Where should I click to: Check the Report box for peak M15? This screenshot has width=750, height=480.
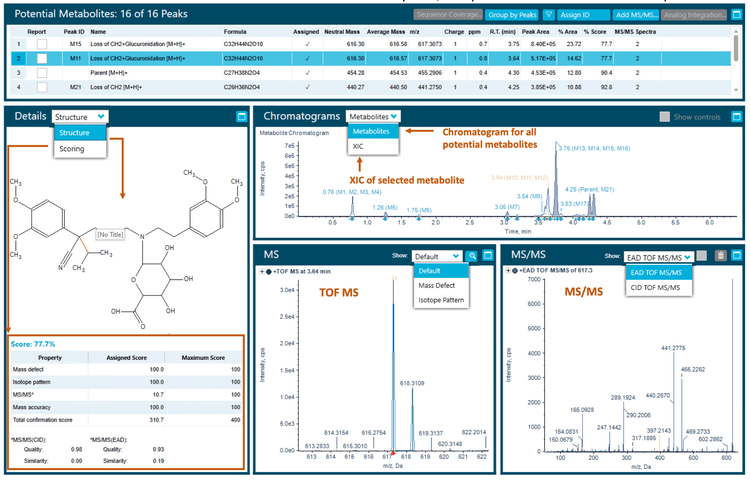pos(41,45)
